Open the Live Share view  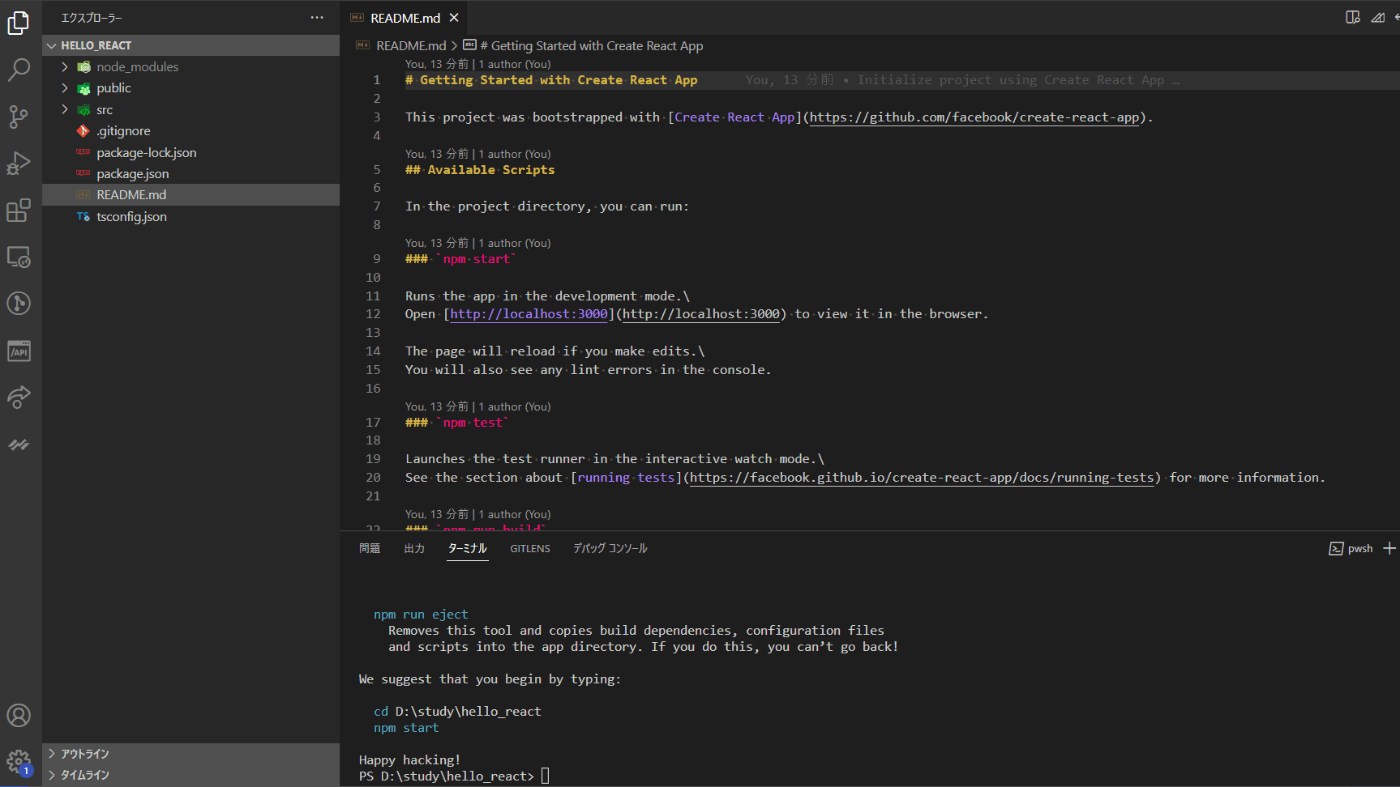(x=18, y=397)
